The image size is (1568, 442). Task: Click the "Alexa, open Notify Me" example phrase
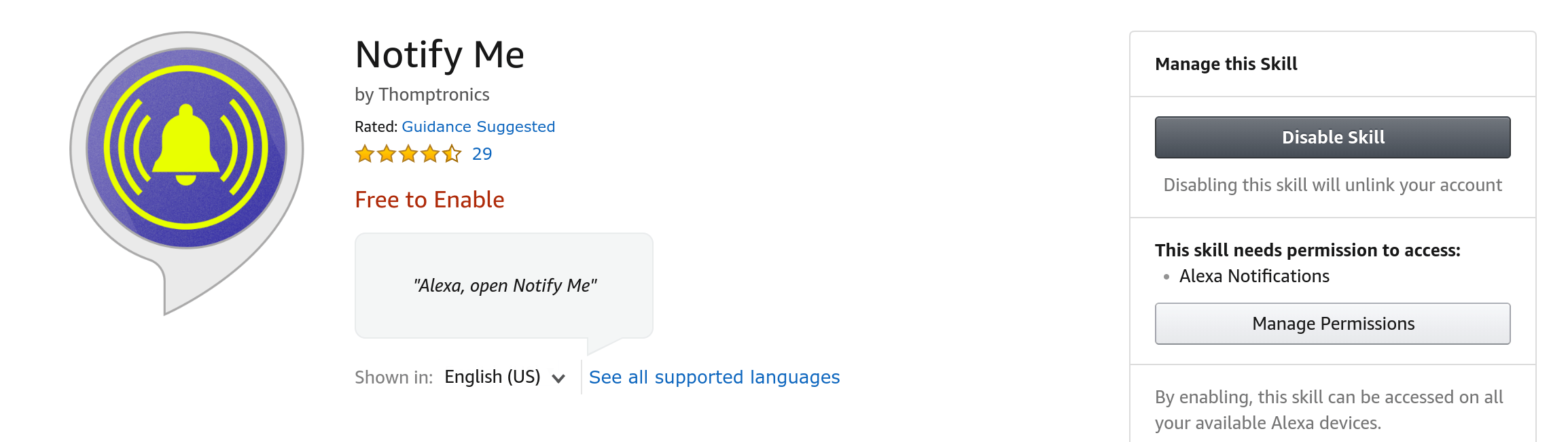(504, 286)
